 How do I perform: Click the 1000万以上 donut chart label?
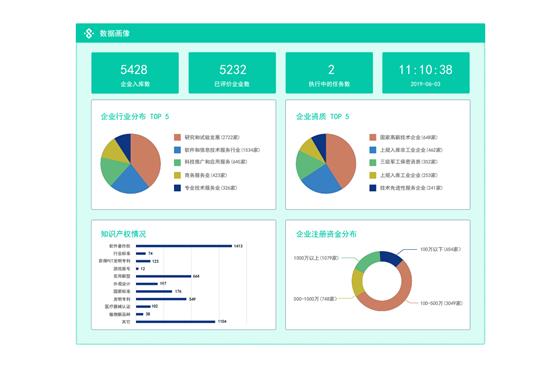tap(316, 258)
